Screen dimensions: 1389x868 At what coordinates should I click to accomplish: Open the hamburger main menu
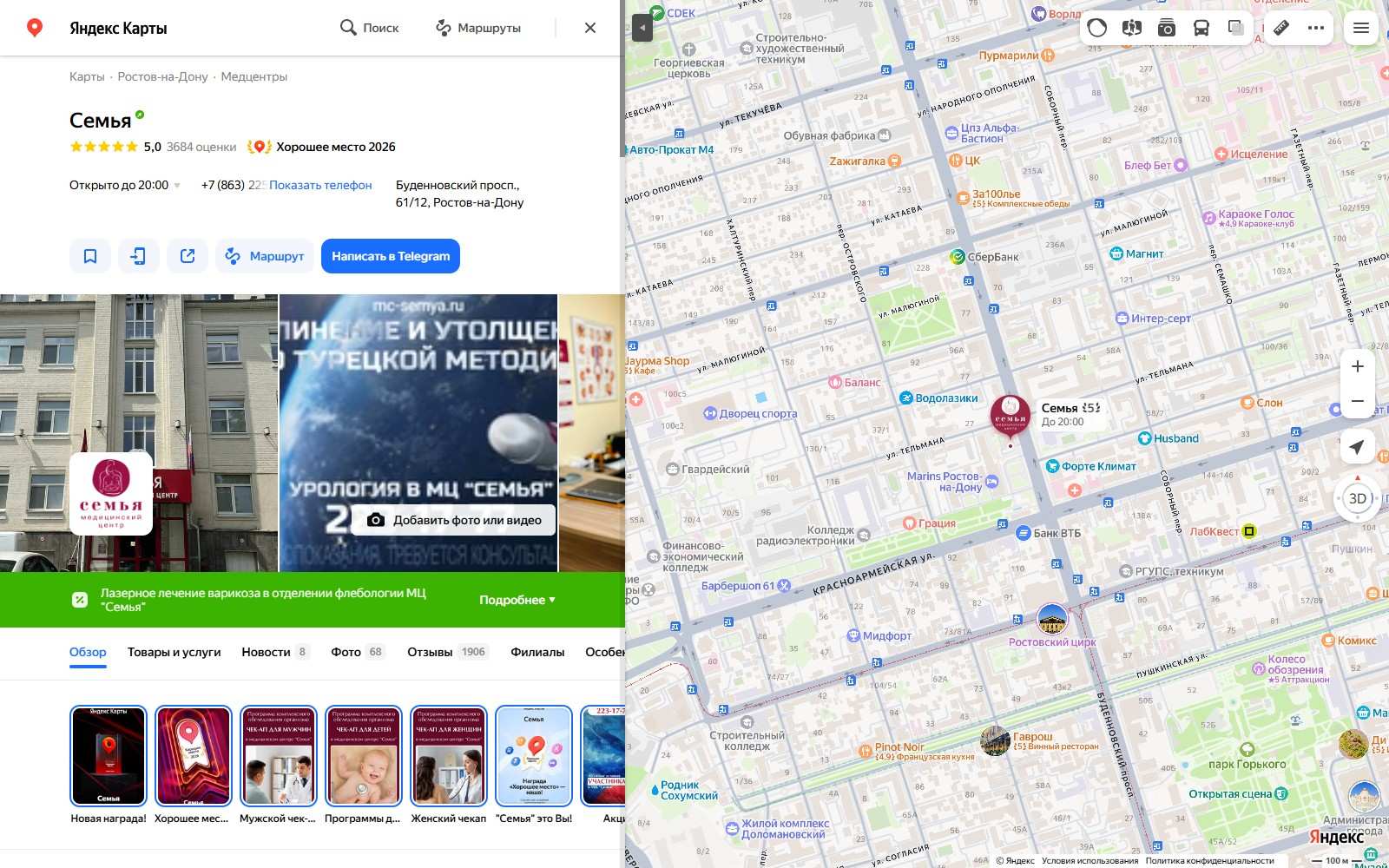click(x=1361, y=28)
